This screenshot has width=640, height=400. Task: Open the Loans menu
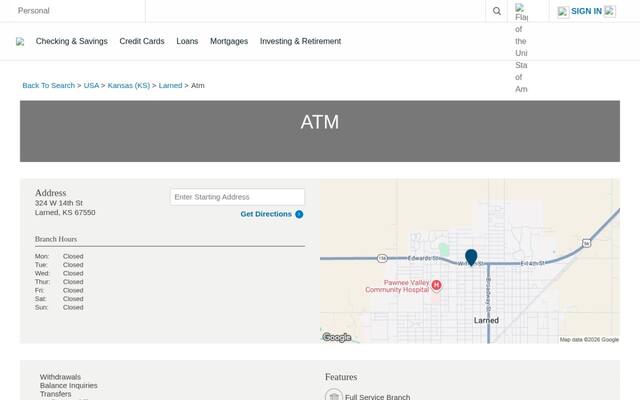click(x=187, y=41)
